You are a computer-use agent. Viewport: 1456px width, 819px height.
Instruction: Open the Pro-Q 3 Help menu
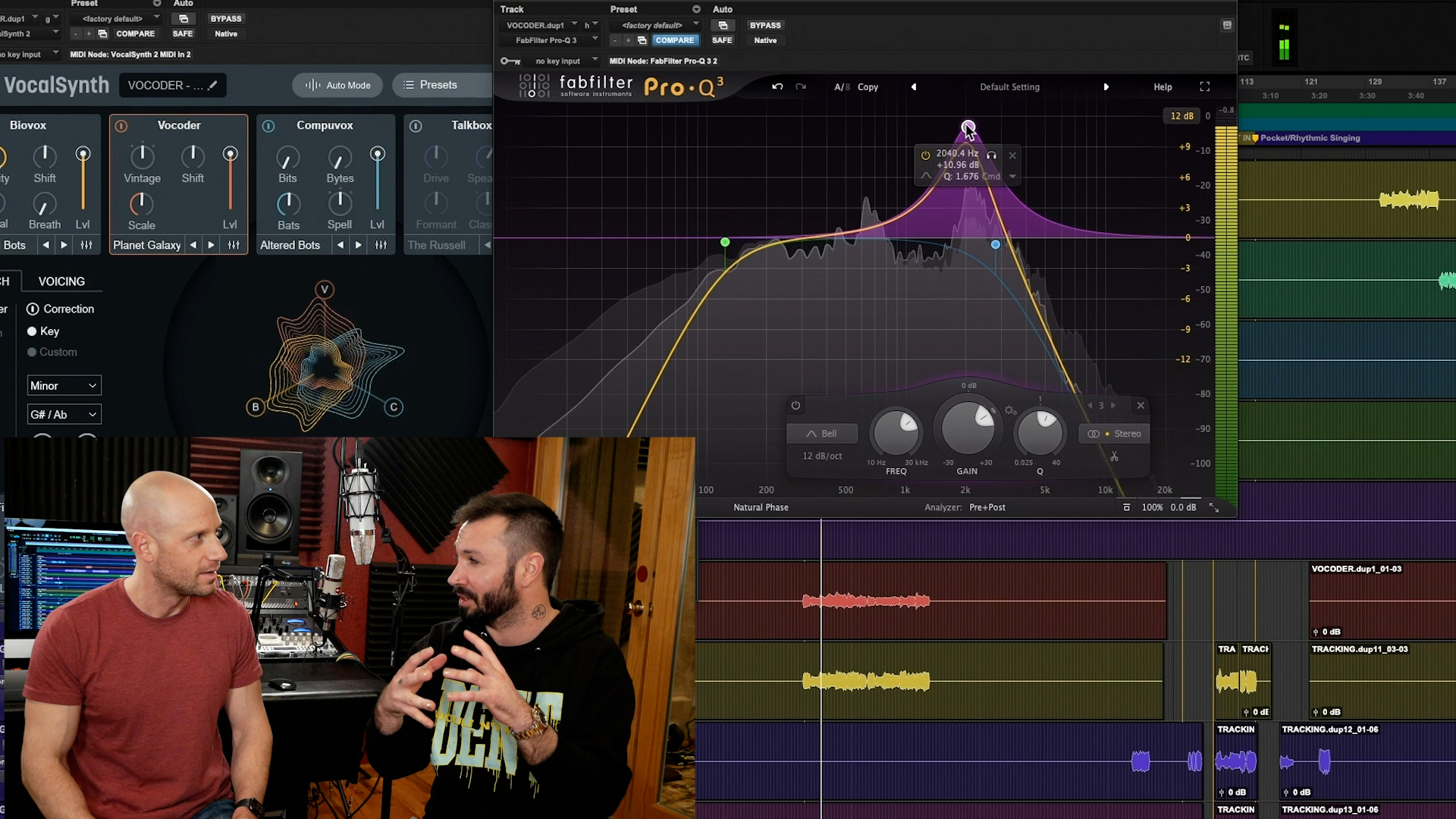point(1163,87)
